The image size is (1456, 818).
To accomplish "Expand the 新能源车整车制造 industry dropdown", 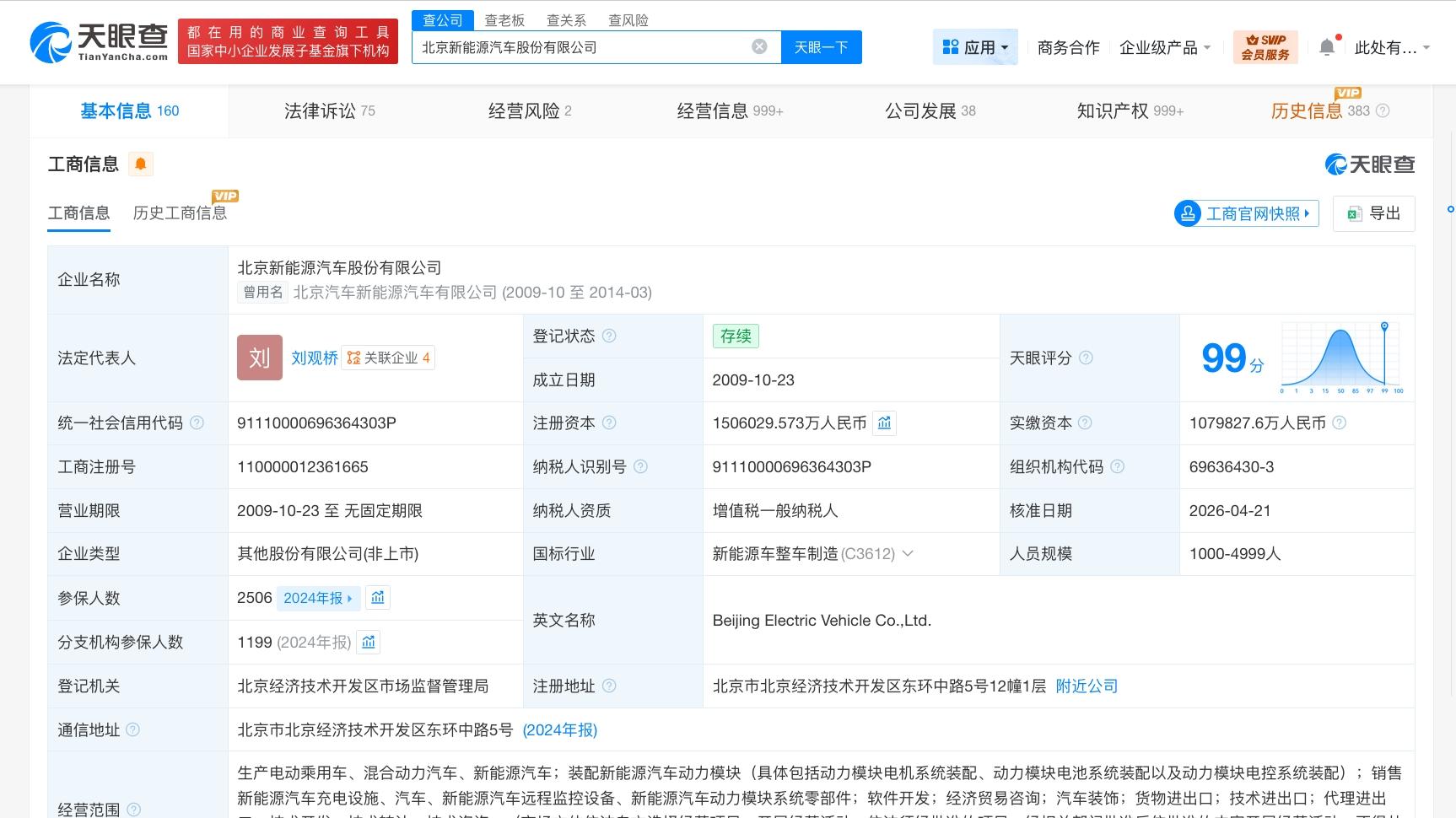I will (909, 554).
